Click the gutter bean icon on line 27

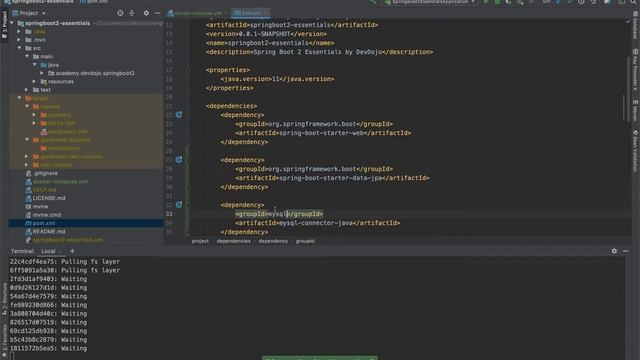click(x=179, y=160)
